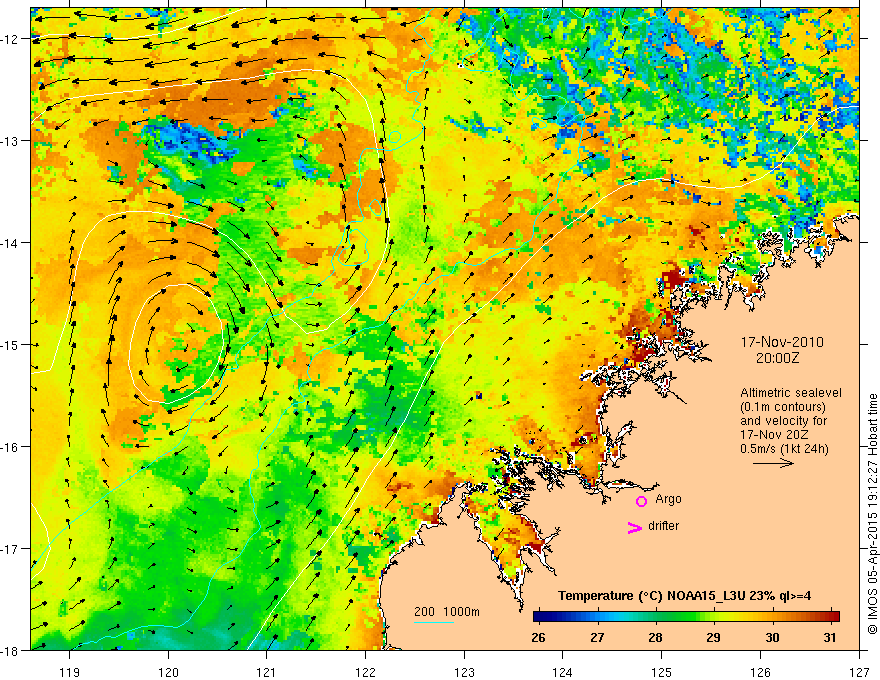Click the 'Altimetric sealevel' caption
The height and width of the screenshot is (680, 880).
(x=791, y=393)
